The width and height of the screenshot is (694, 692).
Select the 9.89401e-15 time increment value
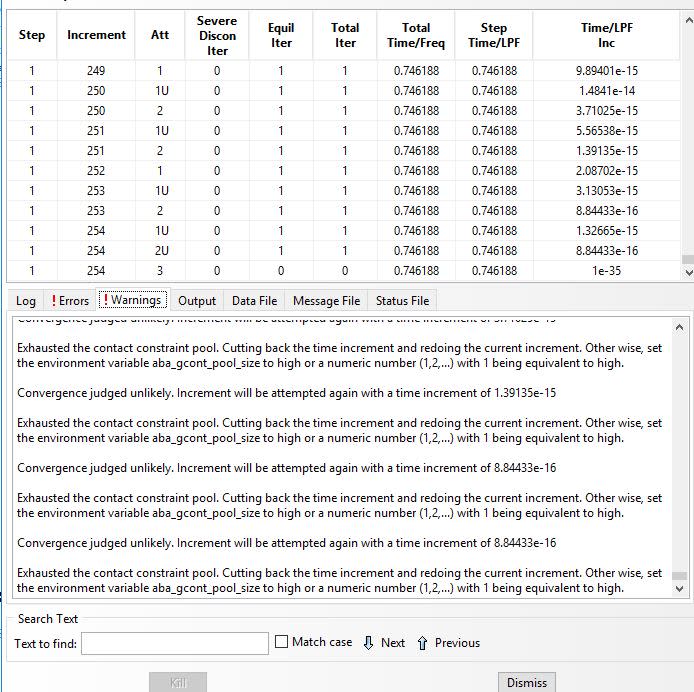[606, 71]
